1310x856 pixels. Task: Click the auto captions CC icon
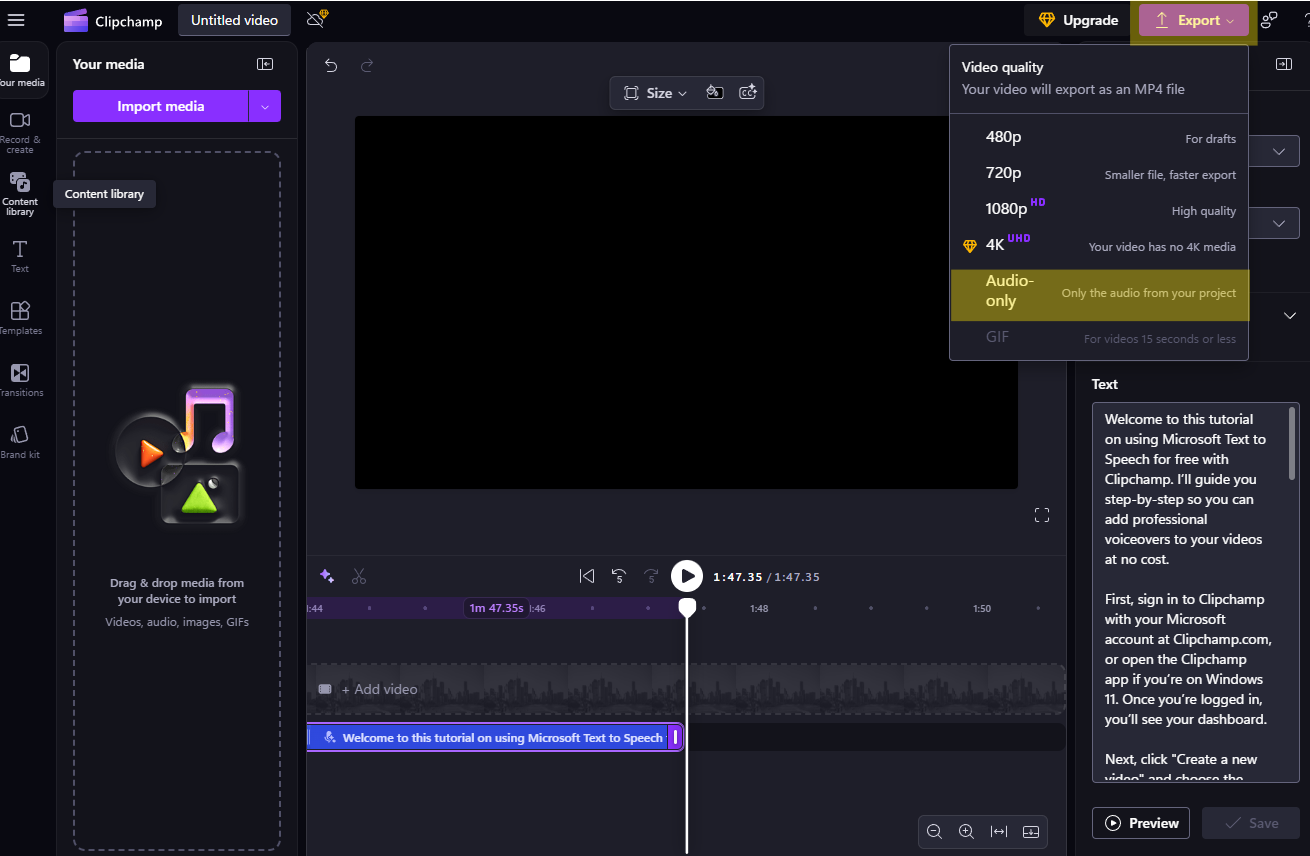747,93
